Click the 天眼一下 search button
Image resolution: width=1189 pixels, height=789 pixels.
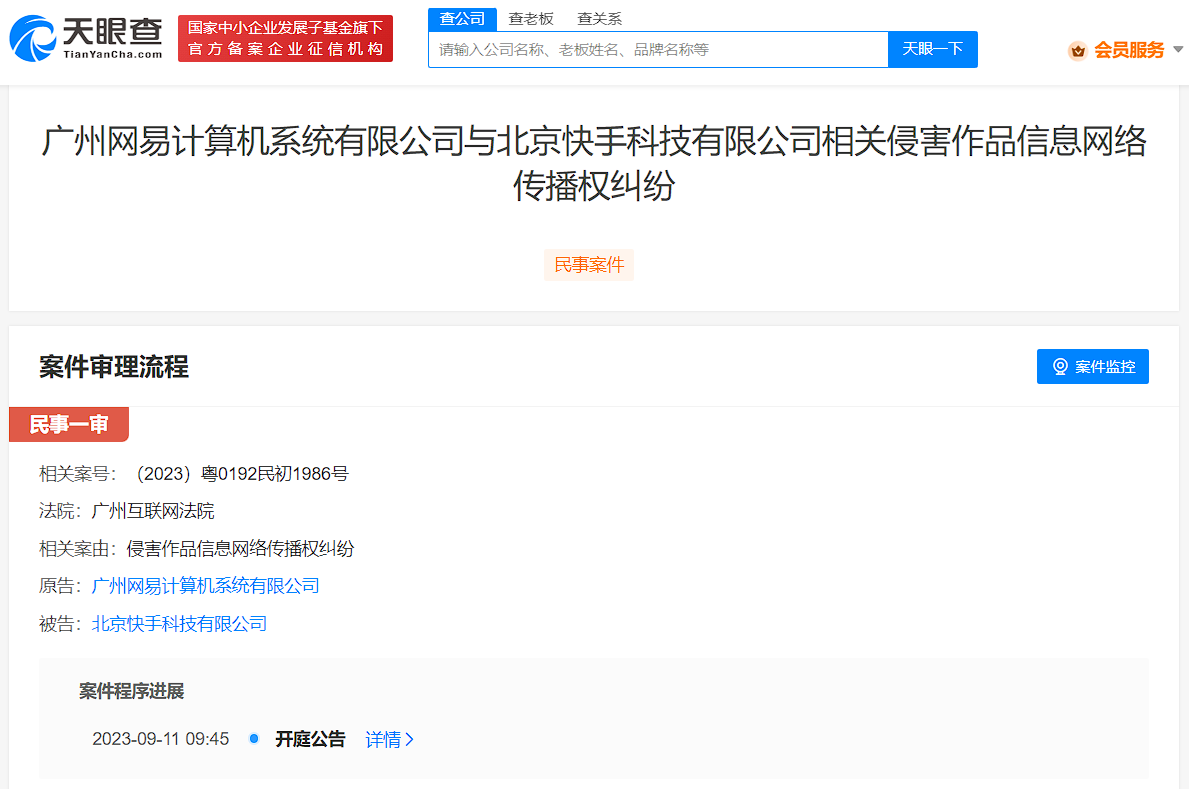(932, 49)
